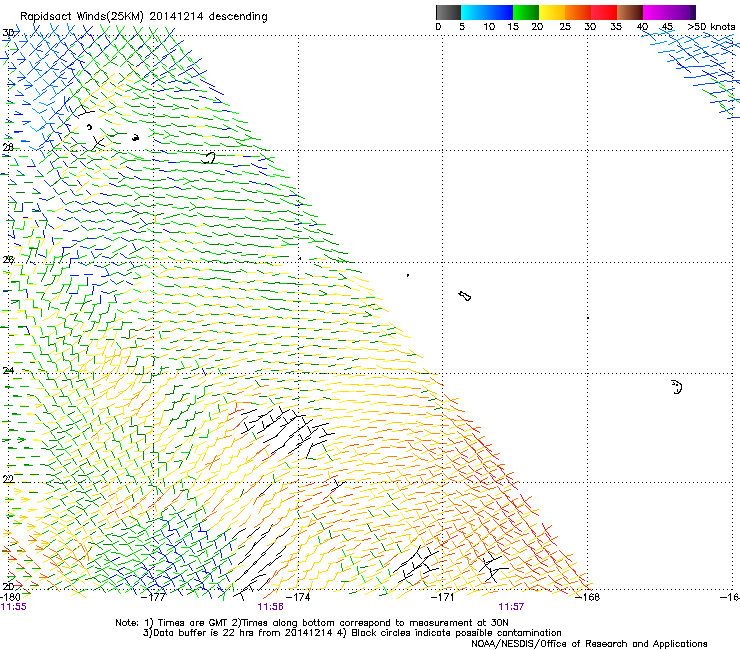Click the green 15-20 knots legend swatch
Viewport: 740px width, 650px height.
(526, 12)
